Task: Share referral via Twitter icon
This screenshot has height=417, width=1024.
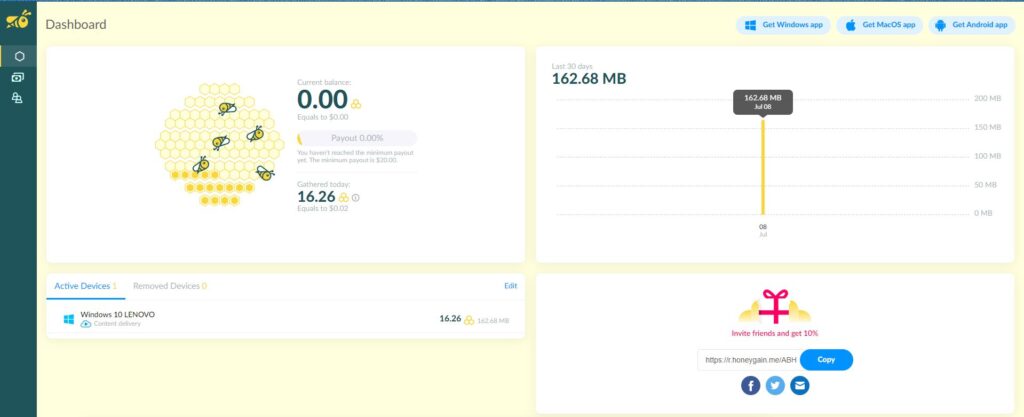Action: click(775, 386)
